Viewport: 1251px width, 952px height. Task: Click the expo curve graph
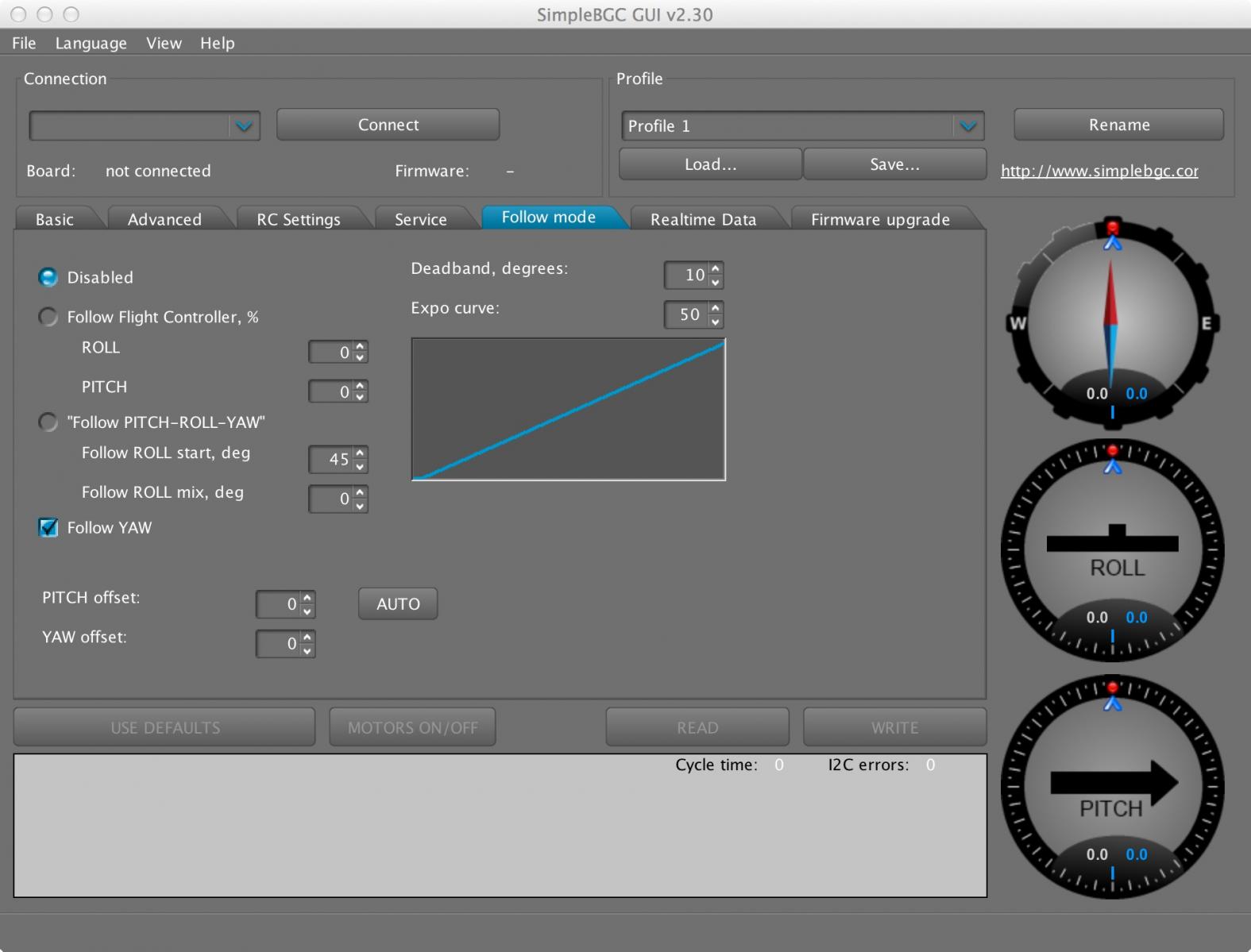pyautogui.click(x=569, y=410)
